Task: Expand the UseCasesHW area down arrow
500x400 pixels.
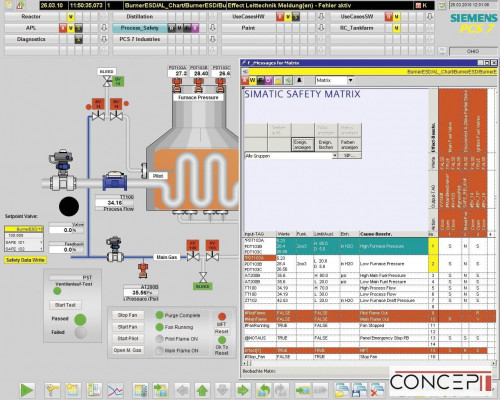Action: 321,16
